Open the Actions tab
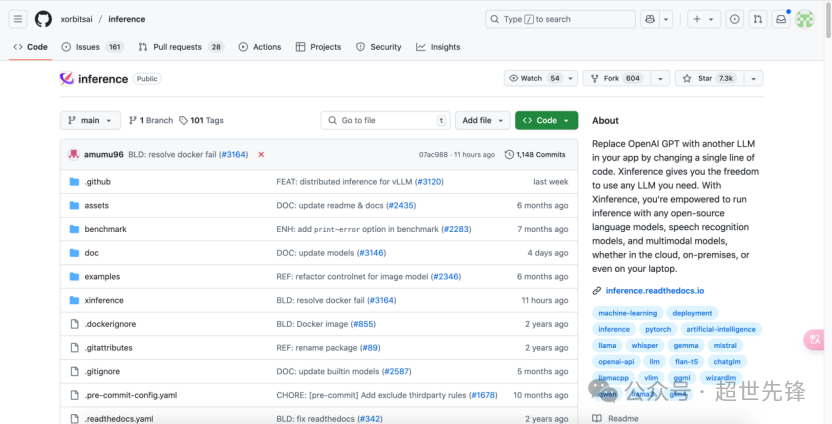This screenshot has width=832, height=424. pos(260,47)
